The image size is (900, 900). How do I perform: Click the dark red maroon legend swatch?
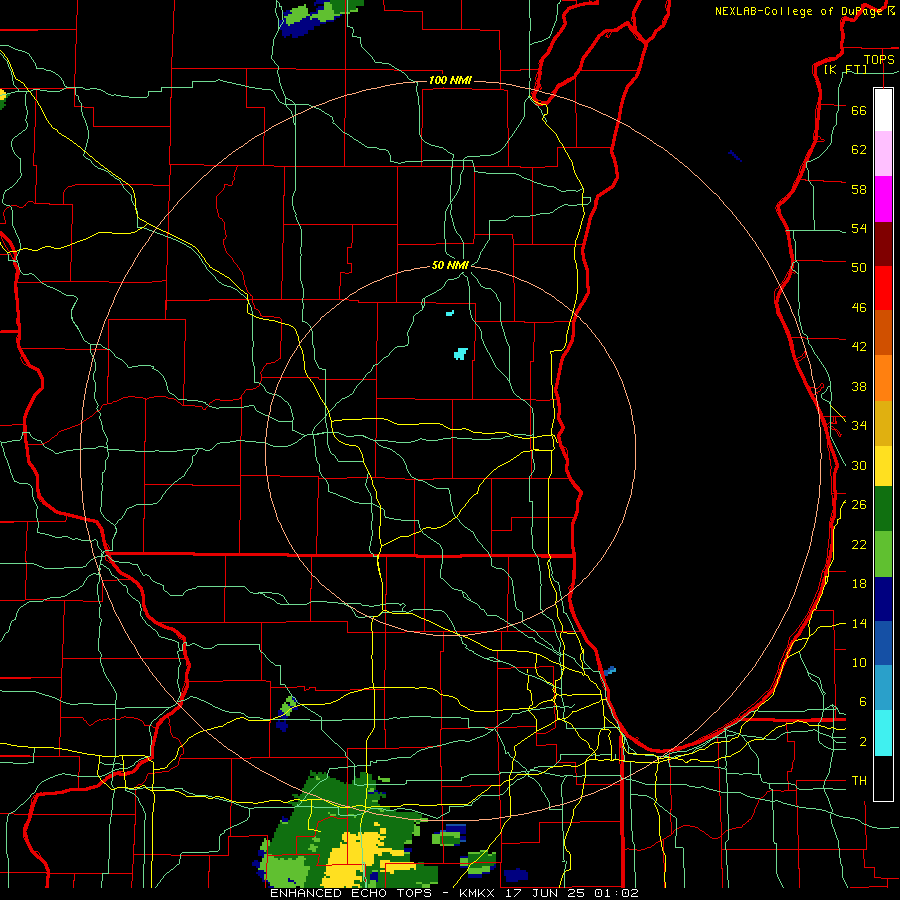click(x=883, y=244)
